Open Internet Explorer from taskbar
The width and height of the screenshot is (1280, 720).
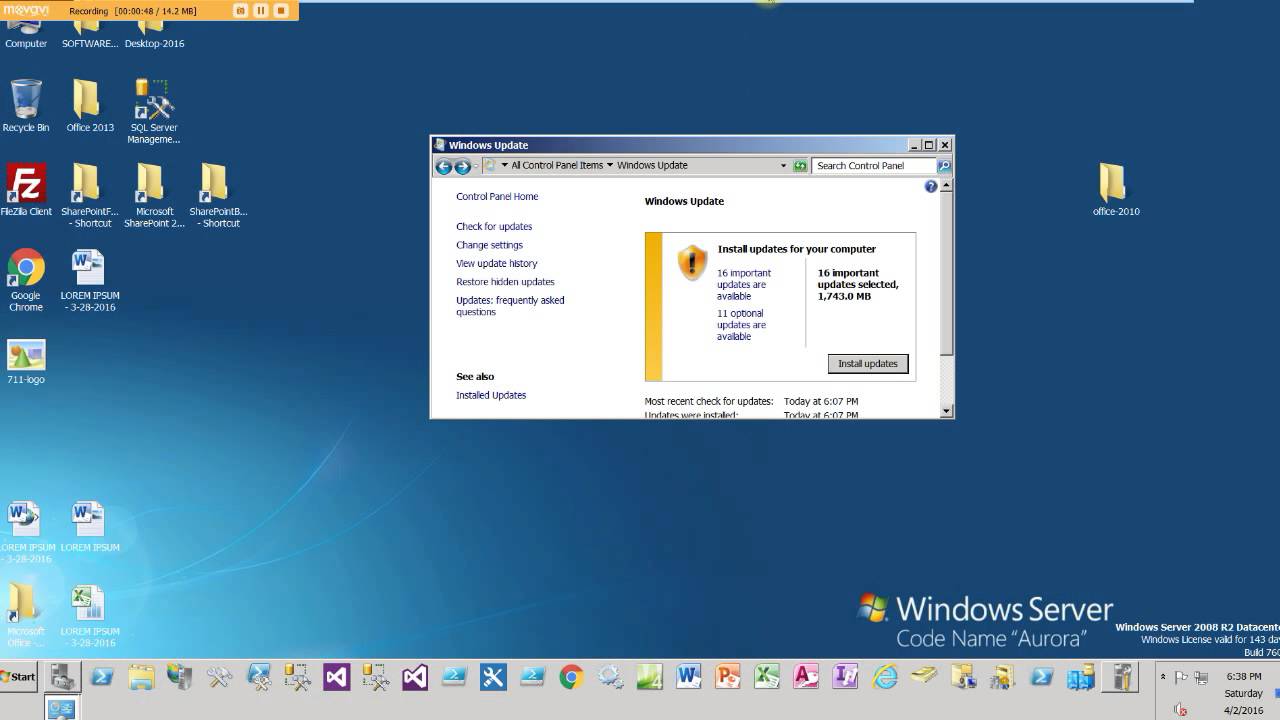point(885,677)
